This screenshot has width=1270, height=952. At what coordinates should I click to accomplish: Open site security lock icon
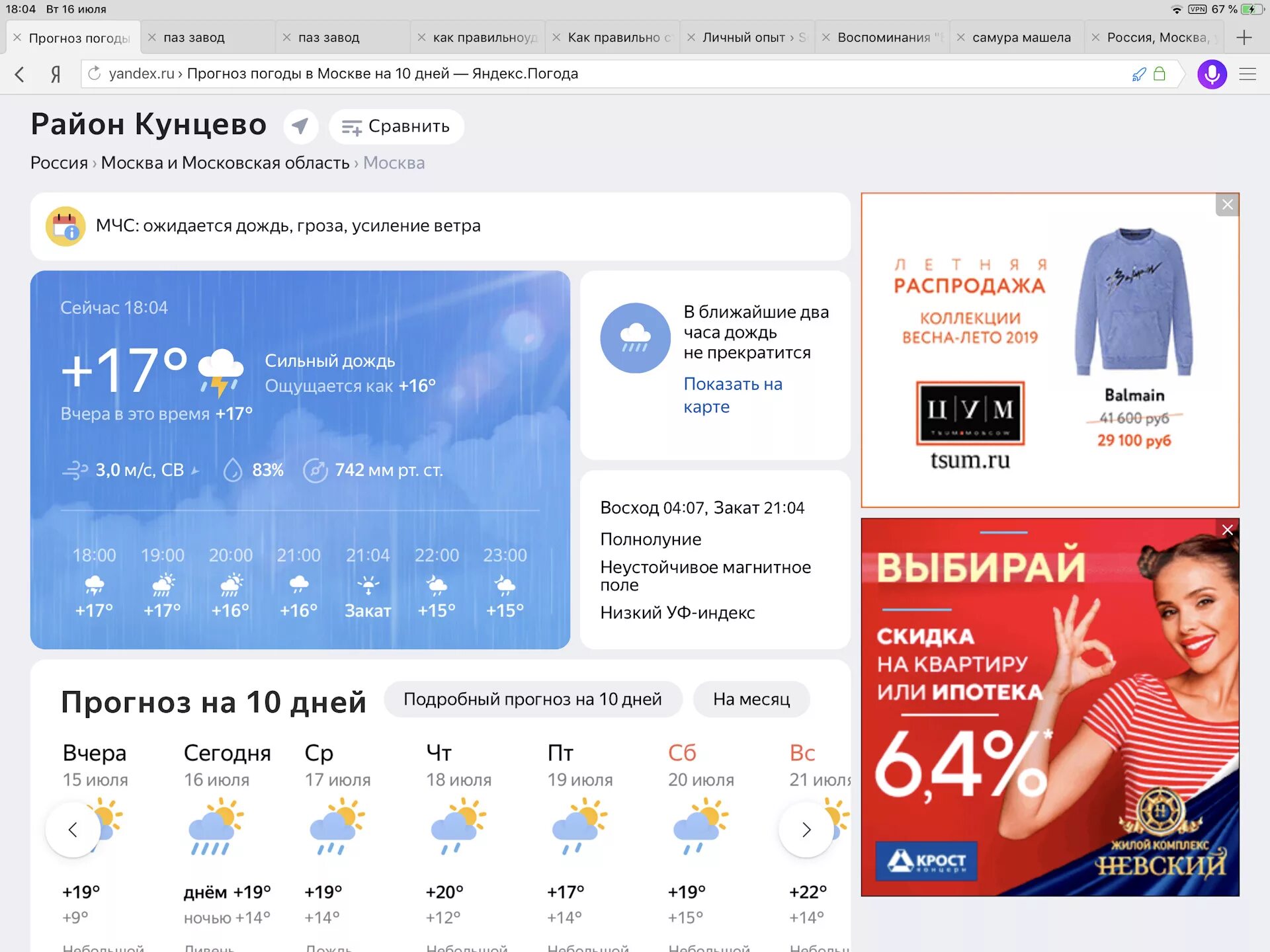point(1159,73)
